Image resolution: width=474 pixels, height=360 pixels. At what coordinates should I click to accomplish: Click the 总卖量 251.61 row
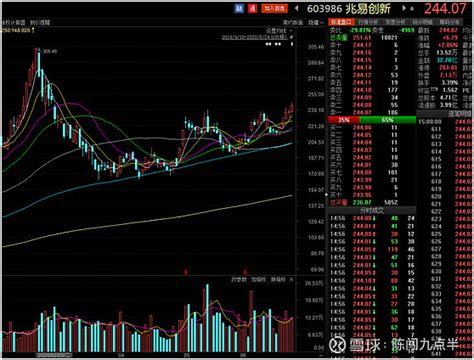click(372, 38)
